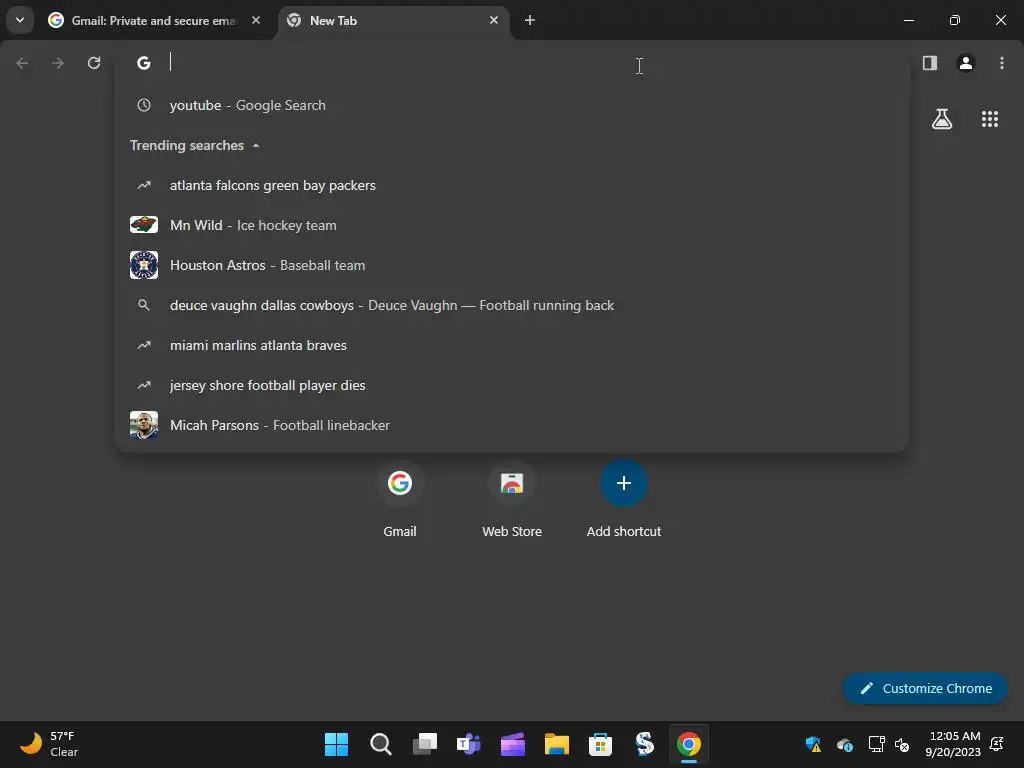1024x768 pixels.
Task: Open the Web Store shortcut
Action: pyautogui.click(x=512, y=500)
